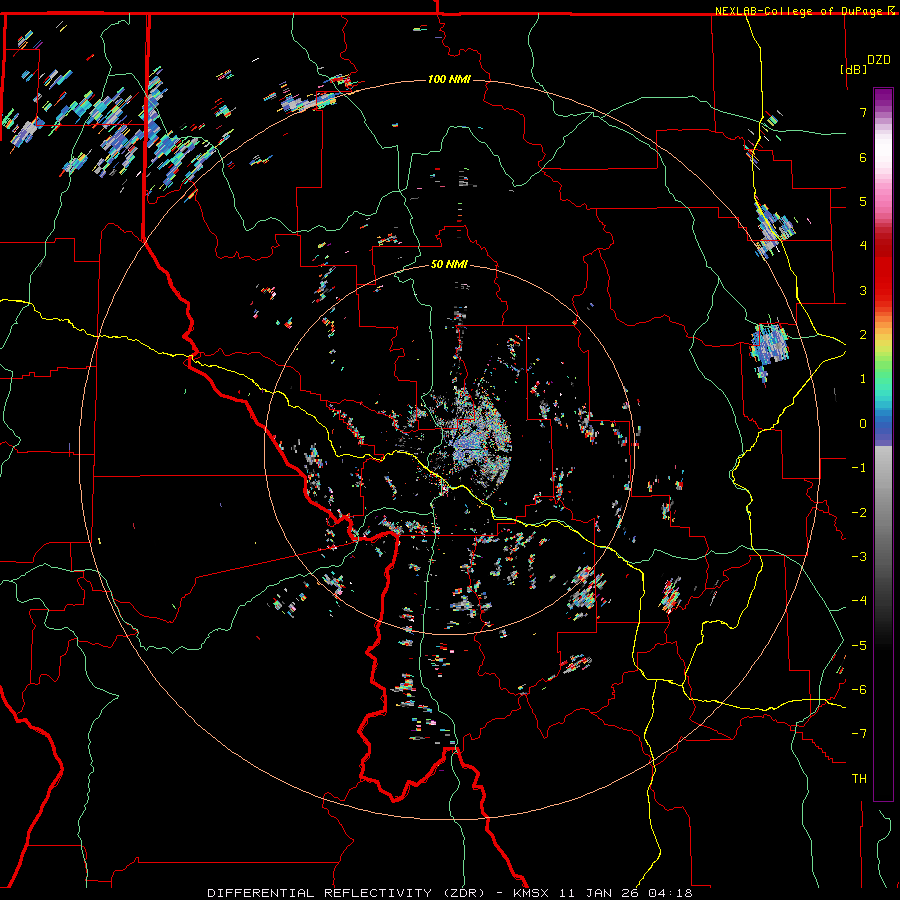Click the 11 JAN 26 date text
Screen dimensions: 900x900
click(x=600, y=893)
